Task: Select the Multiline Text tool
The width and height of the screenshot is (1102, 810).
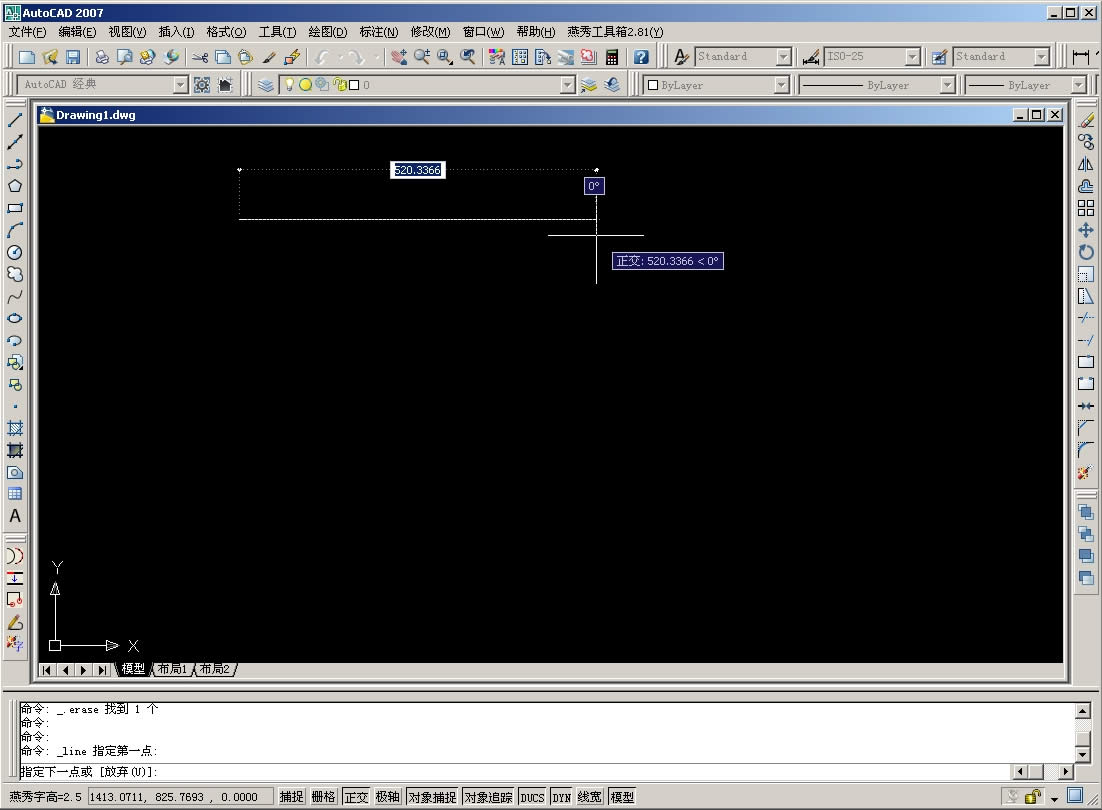Action: click(x=15, y=516)
